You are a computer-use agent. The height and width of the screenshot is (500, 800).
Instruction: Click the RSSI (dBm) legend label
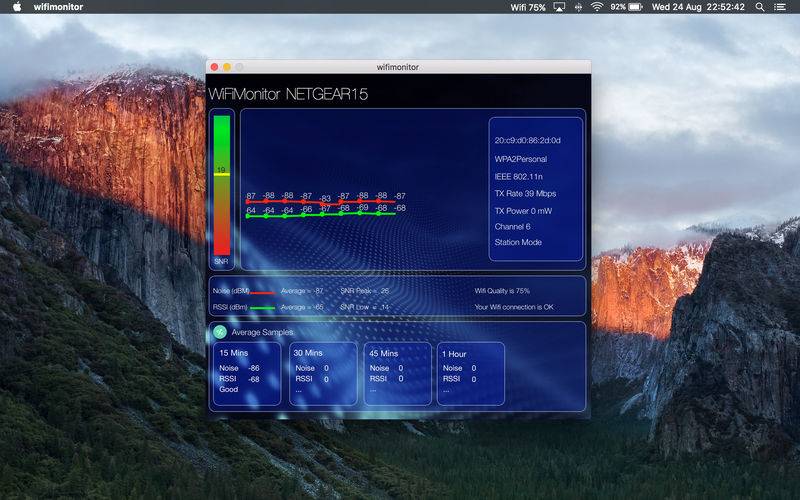coord(230,307)
